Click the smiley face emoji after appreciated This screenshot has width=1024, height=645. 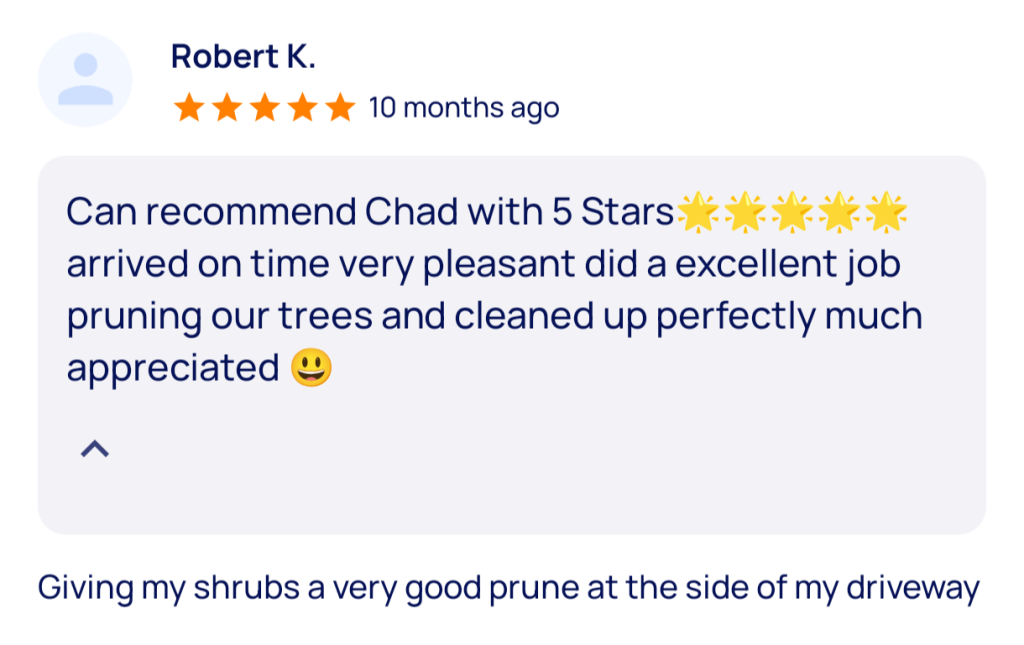click(x=310, y=369)
